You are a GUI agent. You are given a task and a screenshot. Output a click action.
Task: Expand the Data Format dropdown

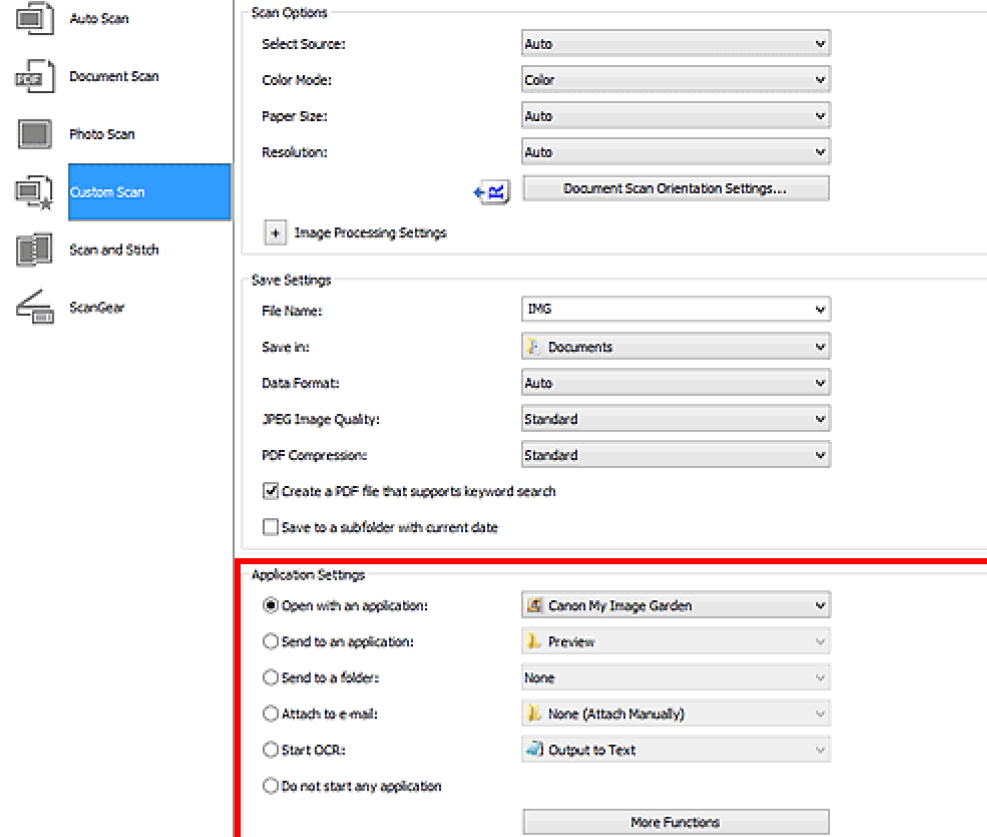[675, 383]
